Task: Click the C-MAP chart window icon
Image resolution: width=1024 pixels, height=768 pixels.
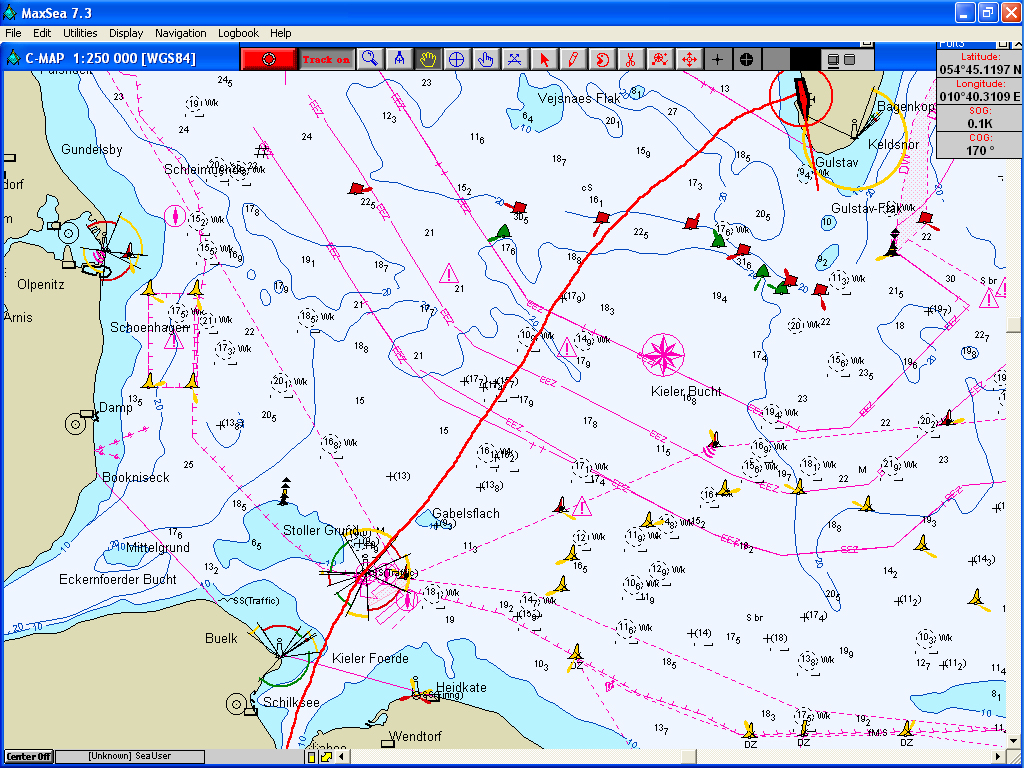Action: point(12,58)
